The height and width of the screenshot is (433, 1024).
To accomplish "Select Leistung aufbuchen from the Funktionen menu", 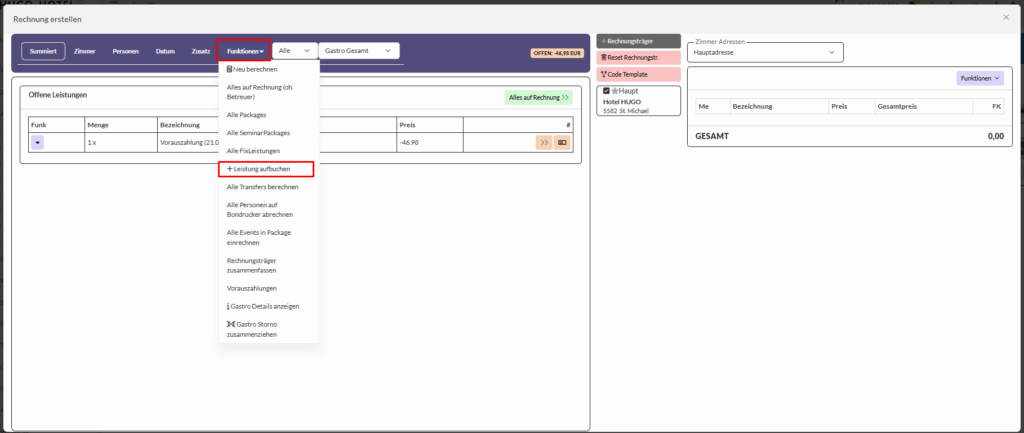I will click(266, 169).
